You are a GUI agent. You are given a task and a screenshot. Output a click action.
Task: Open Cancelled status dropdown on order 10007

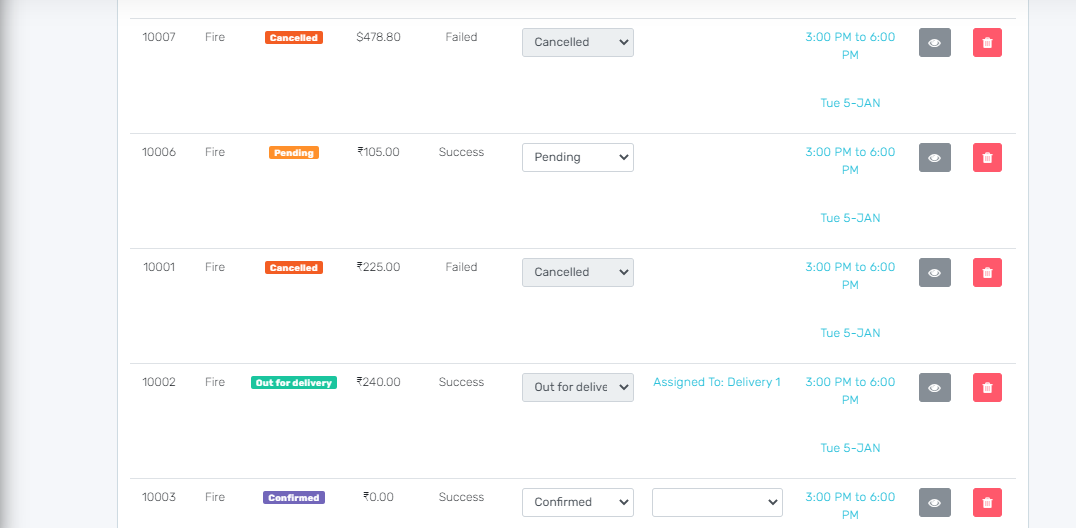point(577,43)
